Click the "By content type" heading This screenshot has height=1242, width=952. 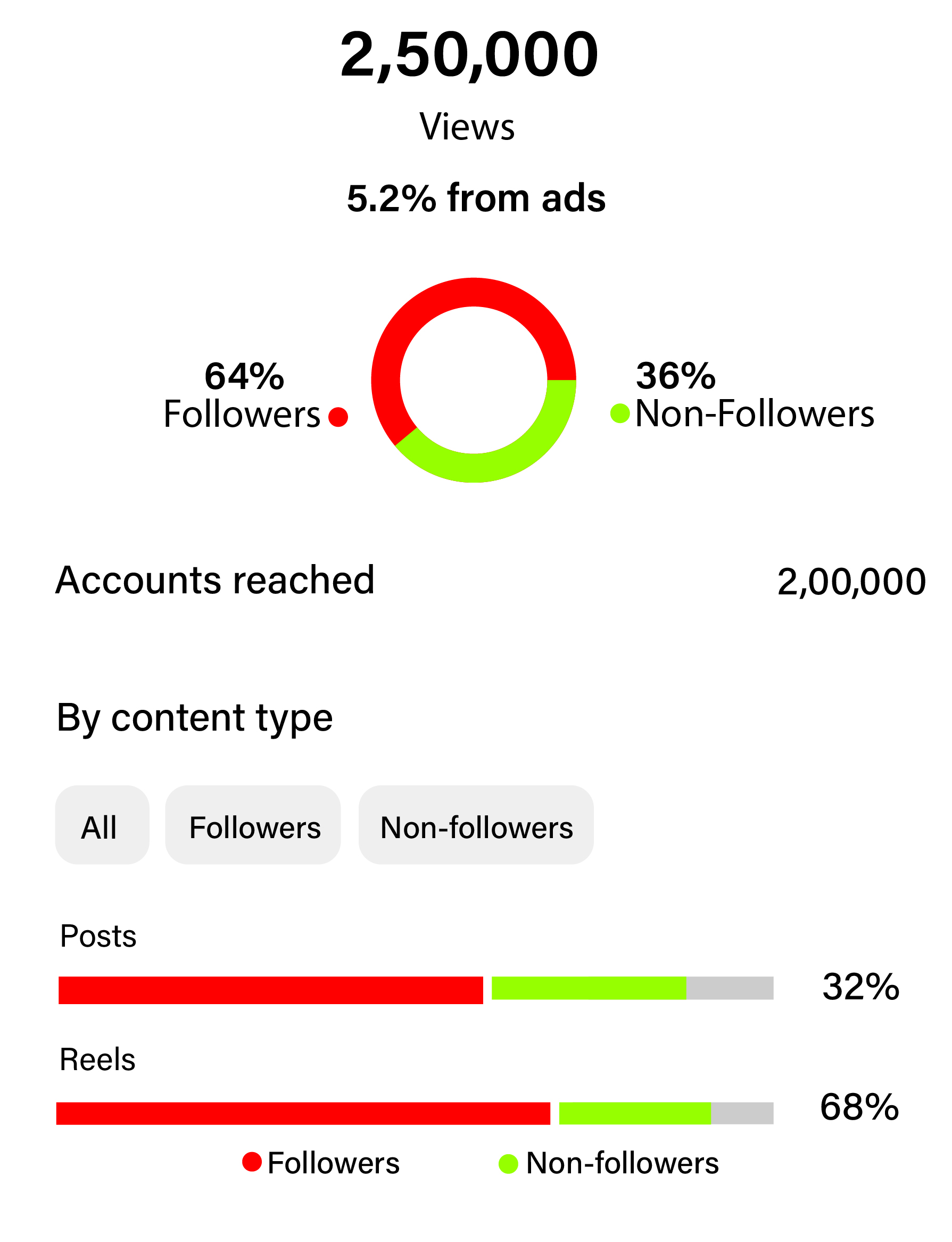(194, 718)
